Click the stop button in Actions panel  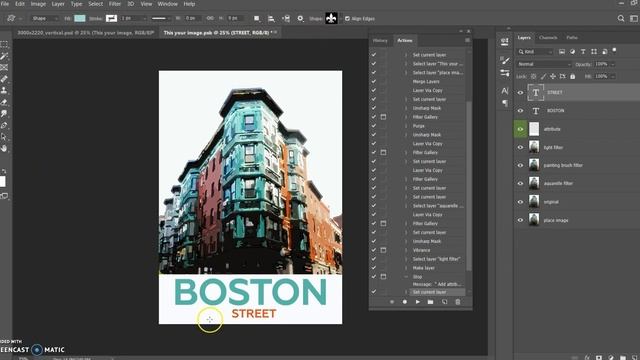[391, 302]
